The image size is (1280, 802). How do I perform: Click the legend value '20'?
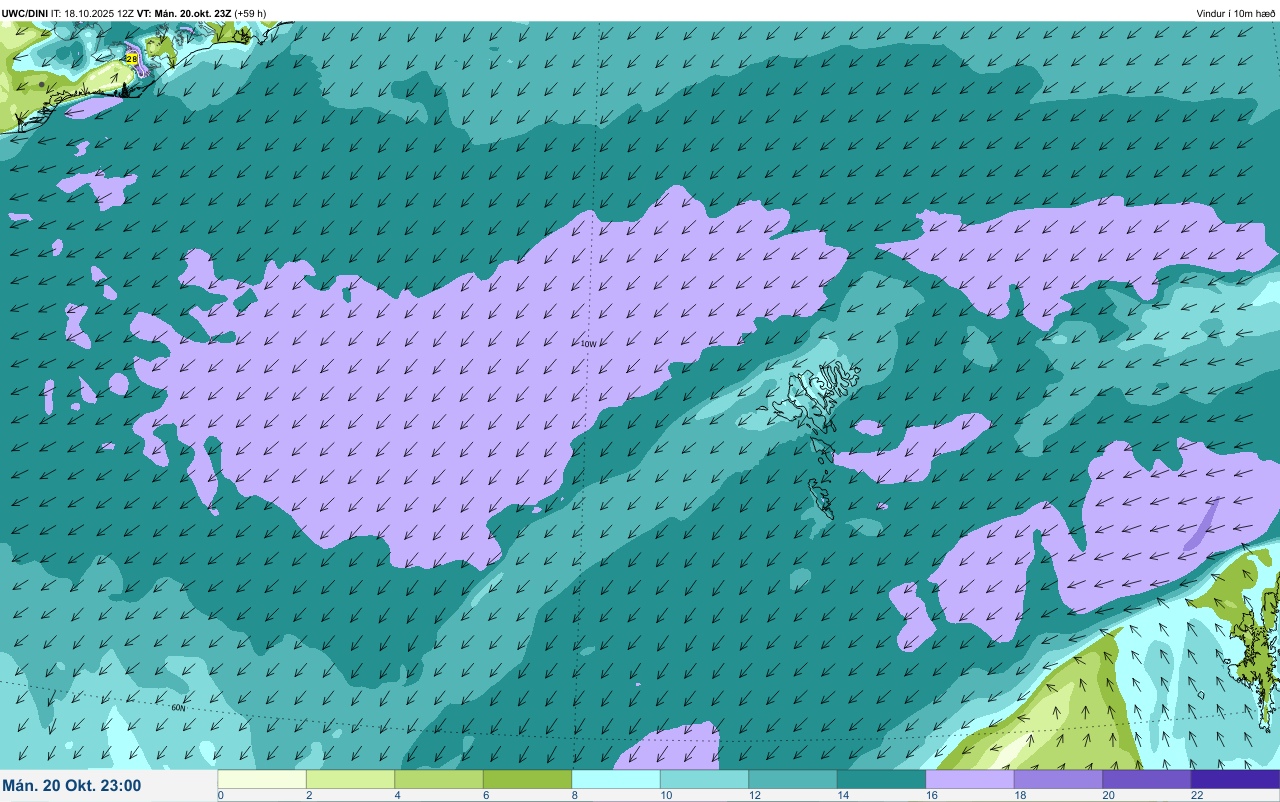pos(1108,796)
